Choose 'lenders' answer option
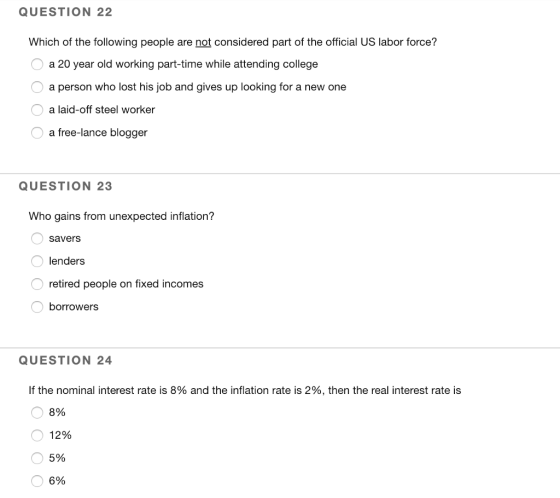Image resolution: width=560 pixels, height=498 pixels. (x=37, y=262)
